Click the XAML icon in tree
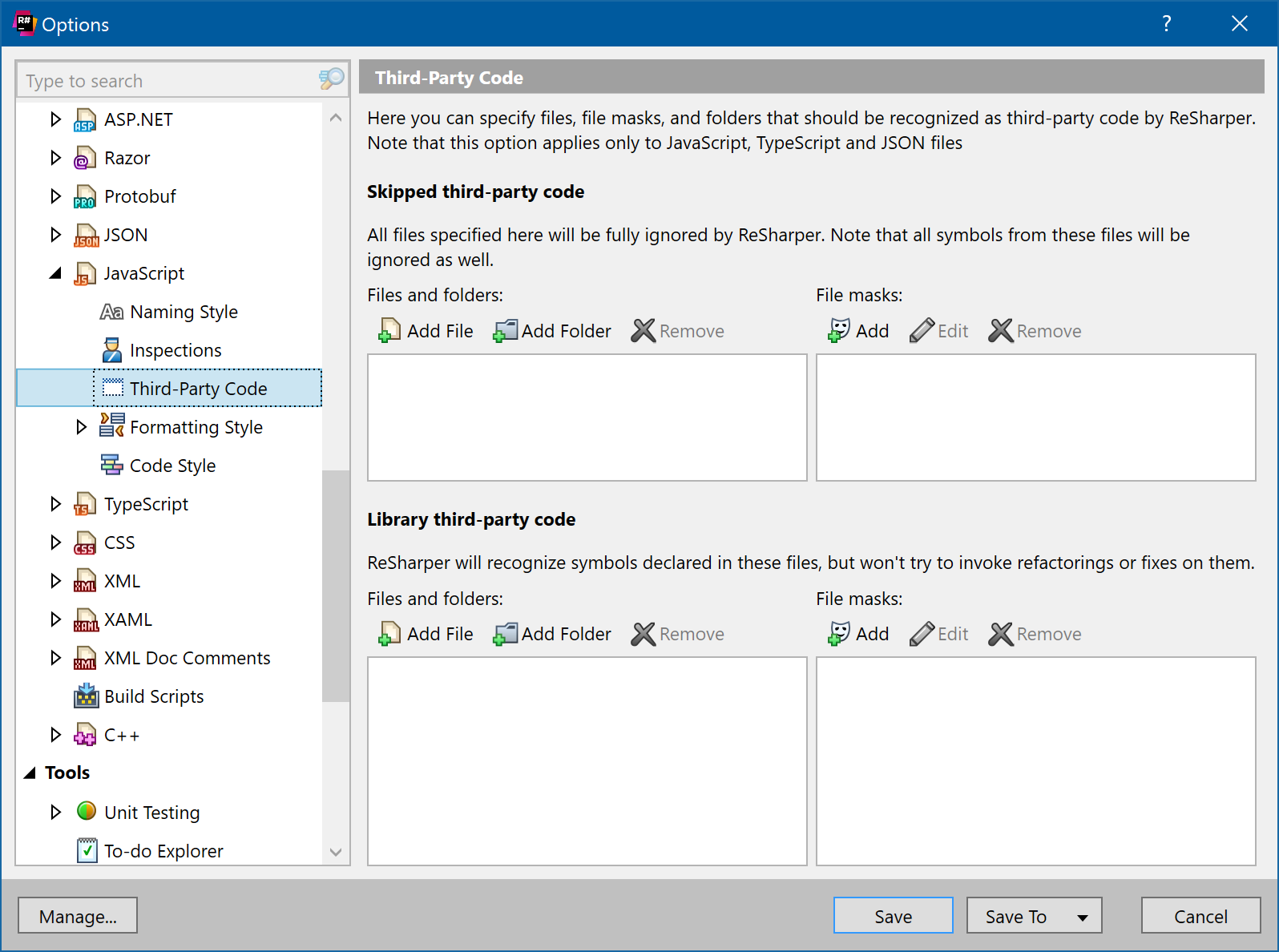1279x952 pixels. click(x=86, y=620)
